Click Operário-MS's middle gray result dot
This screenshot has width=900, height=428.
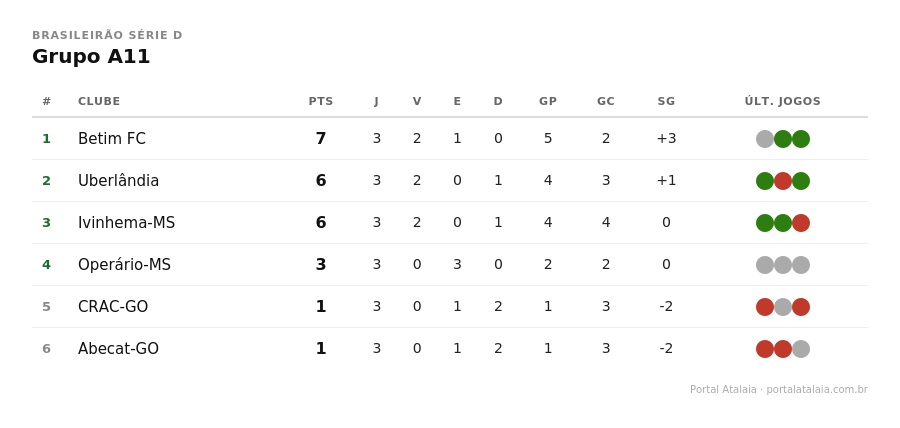(783, 265)
